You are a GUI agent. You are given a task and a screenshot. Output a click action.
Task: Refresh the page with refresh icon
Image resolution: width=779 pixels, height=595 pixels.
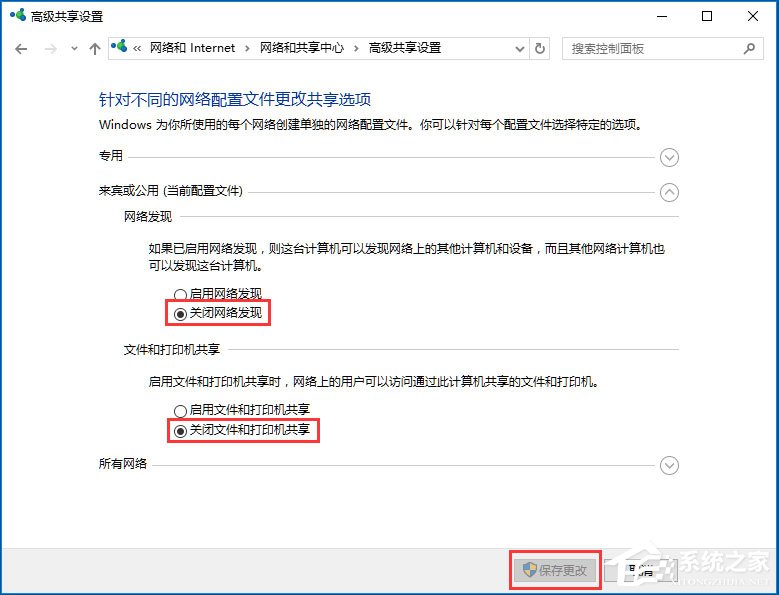click(540, 49)
